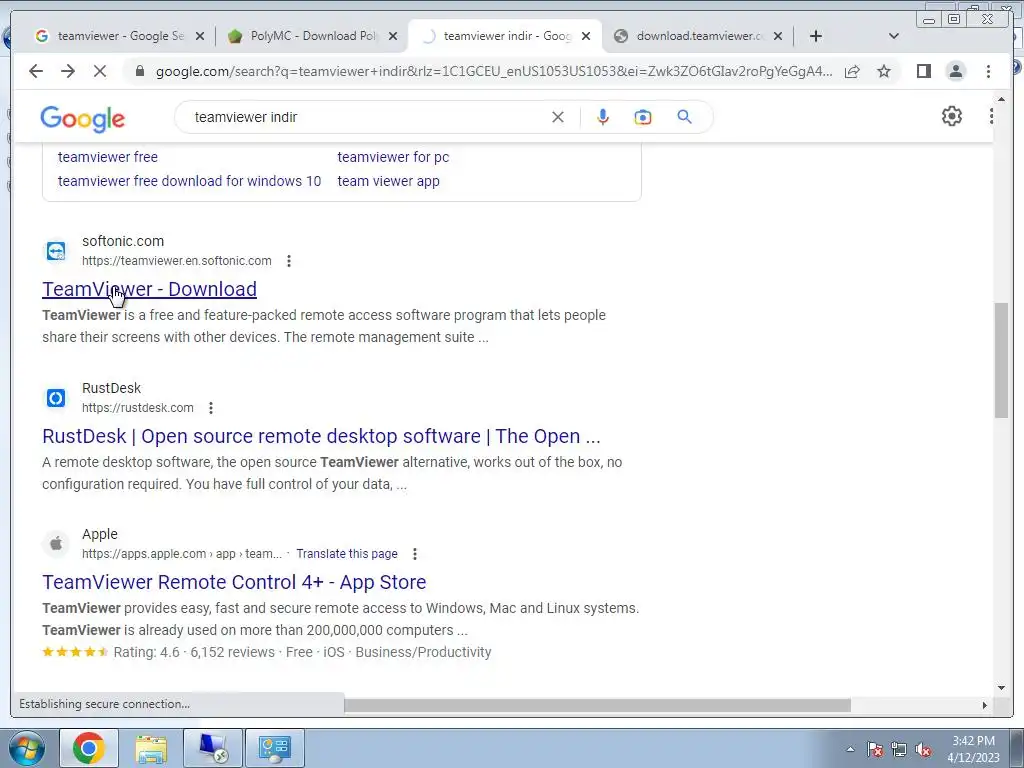This screenshot has width=1024, height=768.
Task: Open options for Apple result
Action: coord(415,554)
